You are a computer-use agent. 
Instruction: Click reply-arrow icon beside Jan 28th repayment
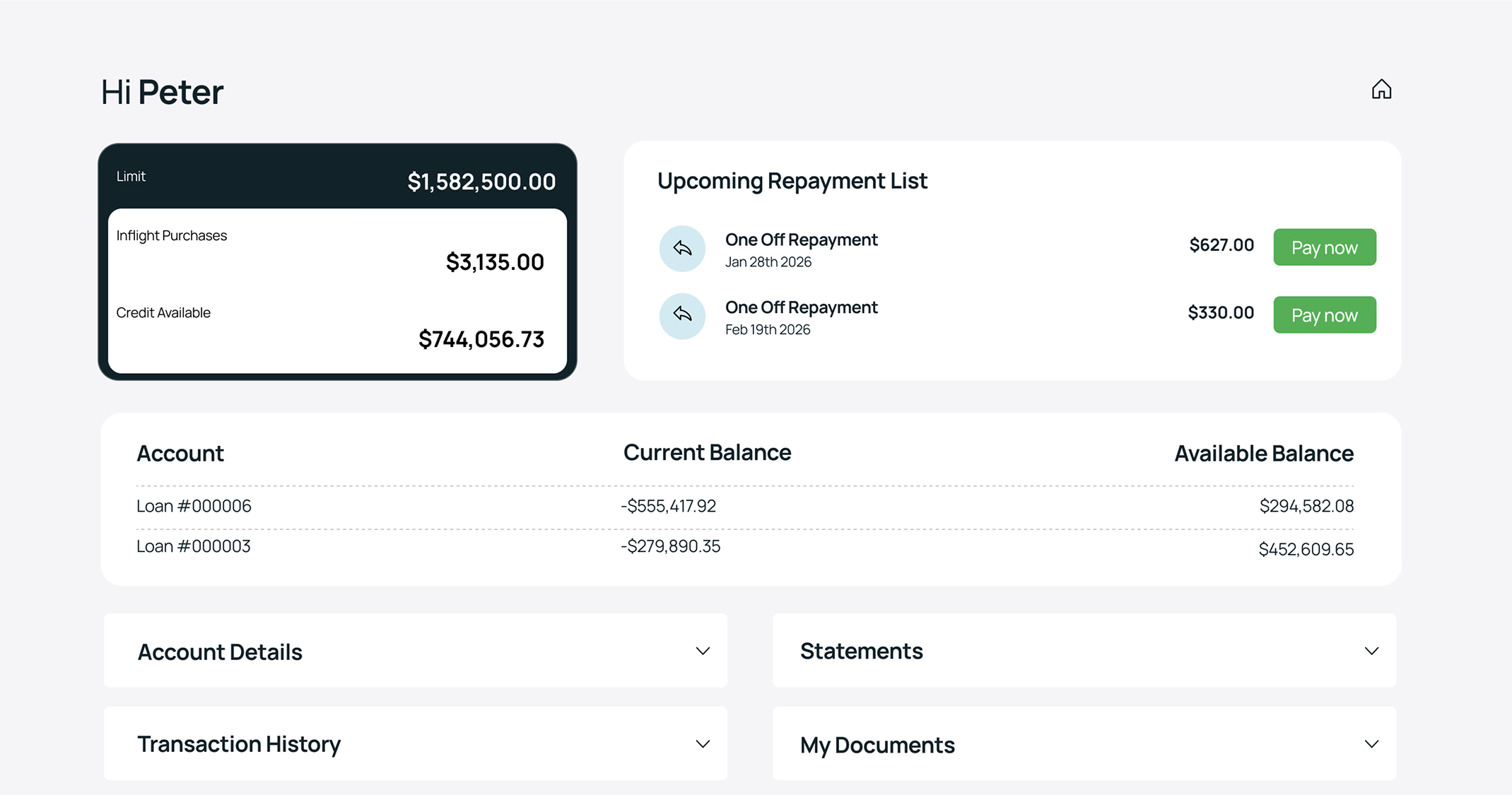pyautogui.click(x=682, y=248)
